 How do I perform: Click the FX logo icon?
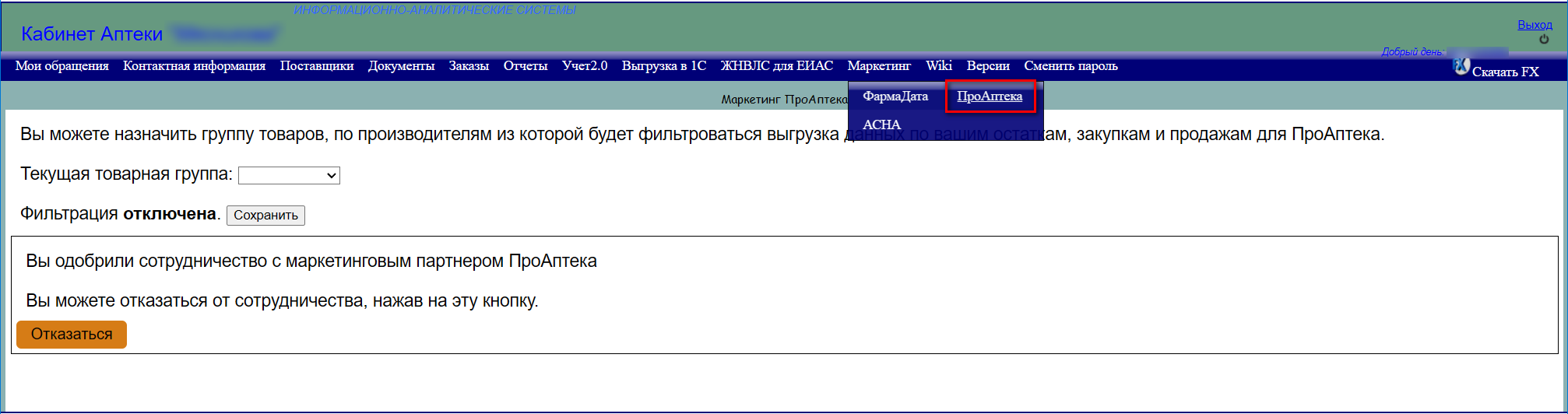pyautogui.click(x=1461, y=67)
